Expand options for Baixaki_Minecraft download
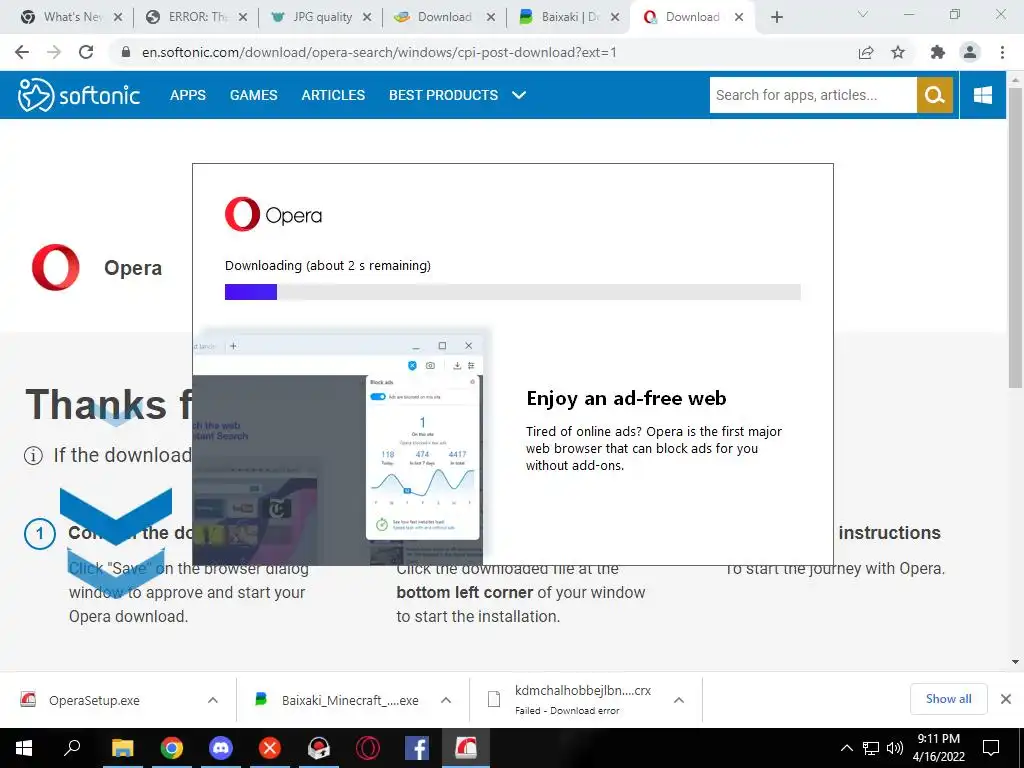1024x768 pixels. click(x=446, y=700)
